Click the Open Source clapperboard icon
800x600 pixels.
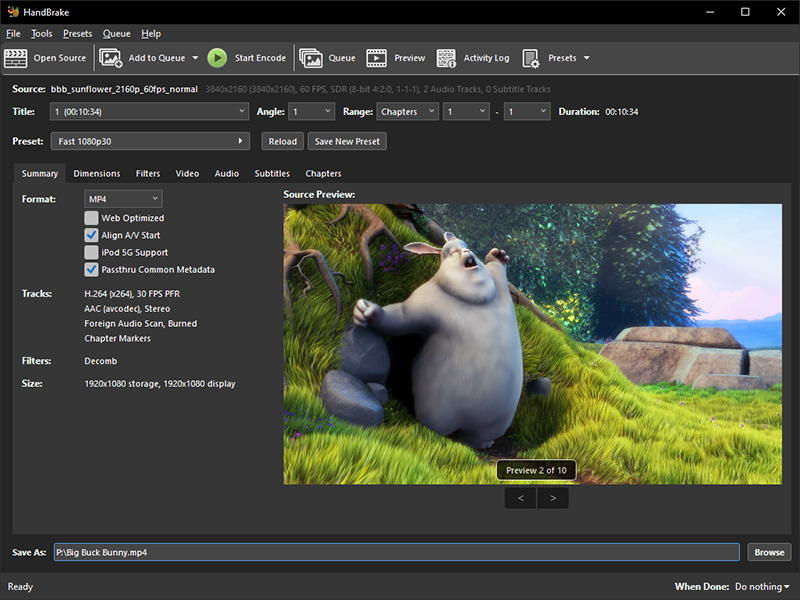click(x=16, y=58)
